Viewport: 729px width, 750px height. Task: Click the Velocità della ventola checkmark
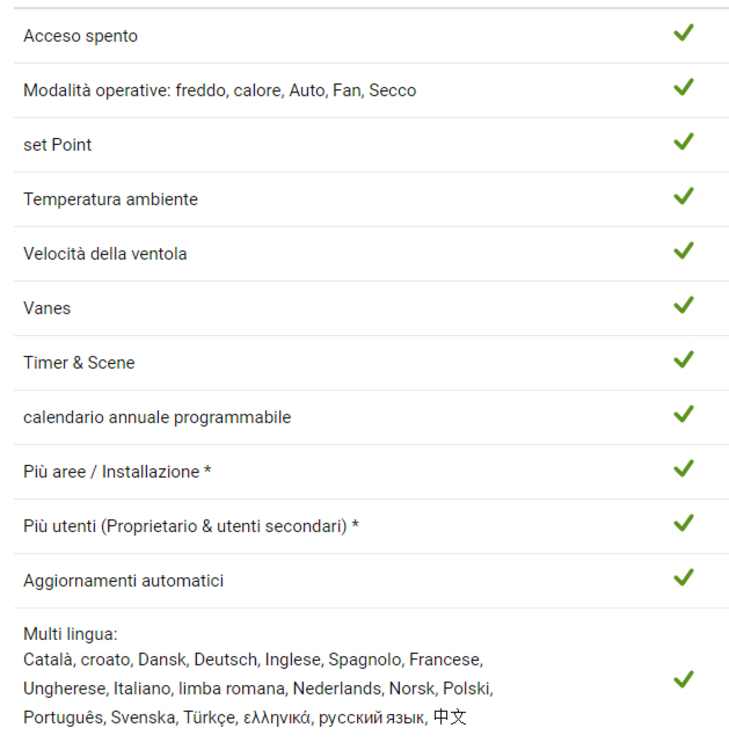(x=683, y=251)
